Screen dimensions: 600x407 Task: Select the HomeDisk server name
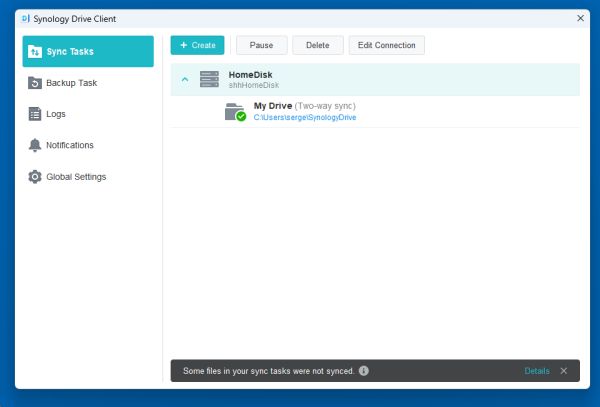(250, 75)
